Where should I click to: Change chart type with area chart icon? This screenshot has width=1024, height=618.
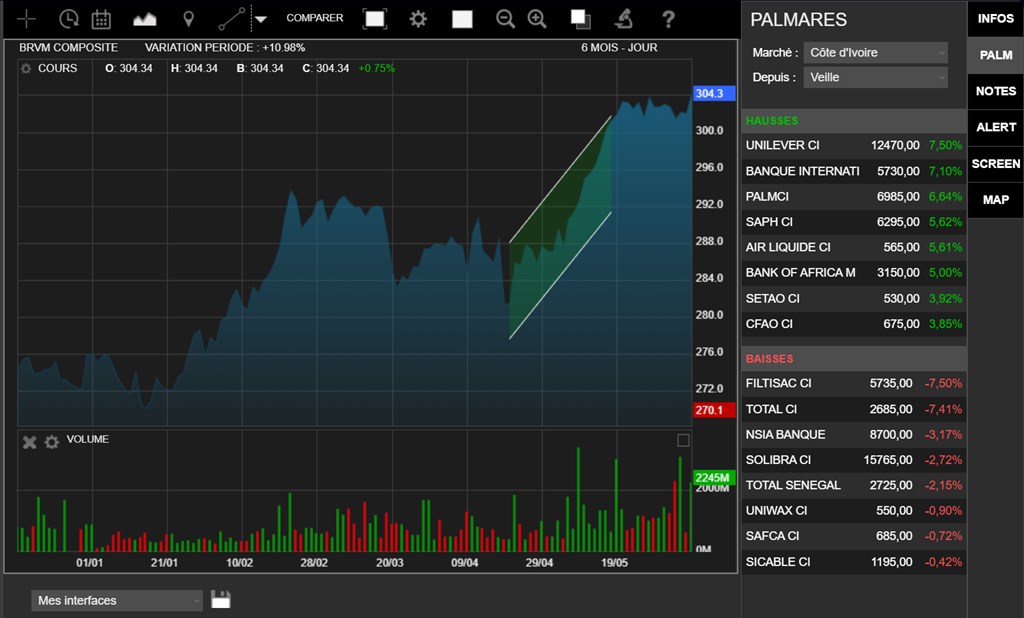[x=145, y=19]
